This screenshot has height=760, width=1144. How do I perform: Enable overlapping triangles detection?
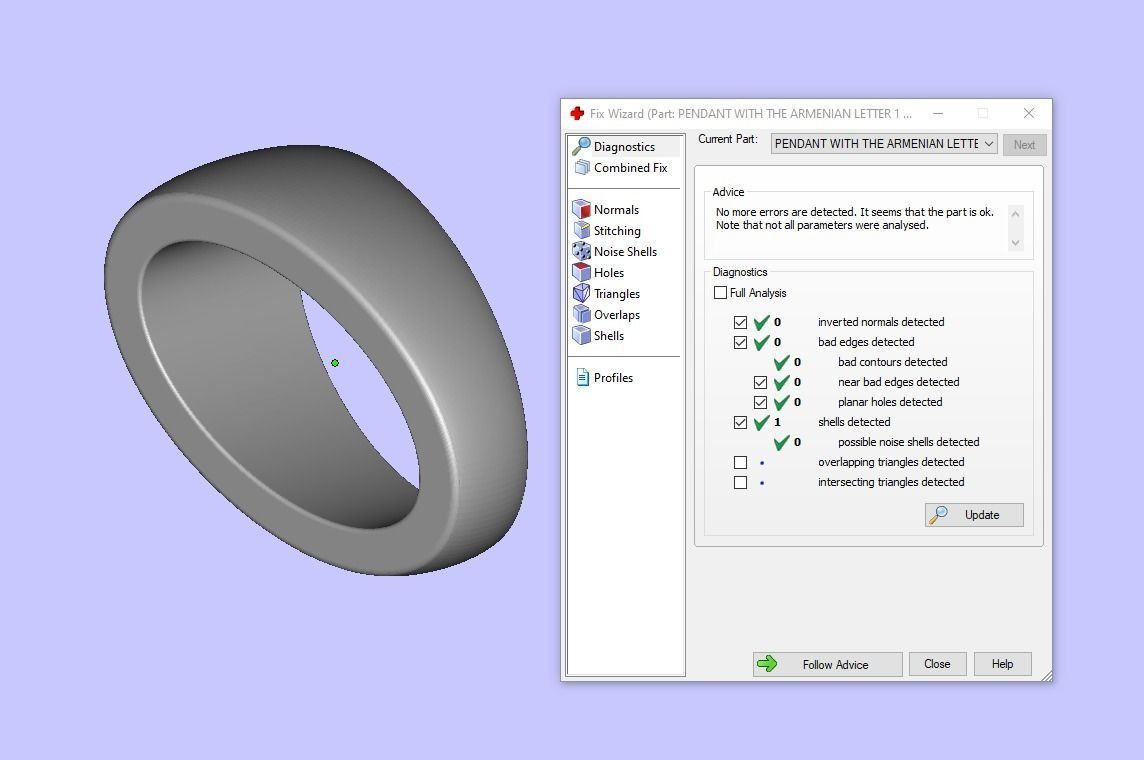(x=741, y=462)
